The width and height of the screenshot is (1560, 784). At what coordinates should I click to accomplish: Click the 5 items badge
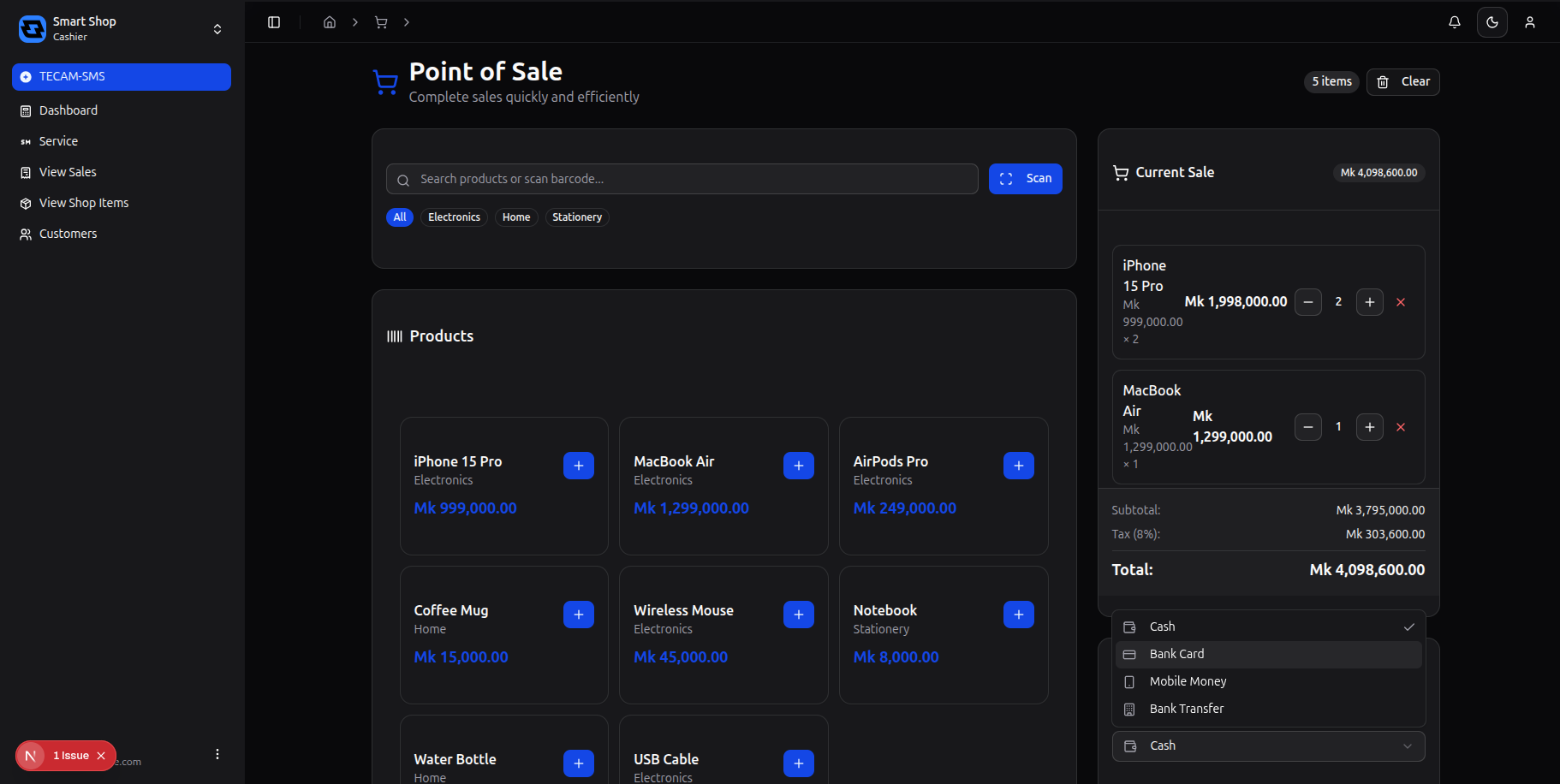1331,82
